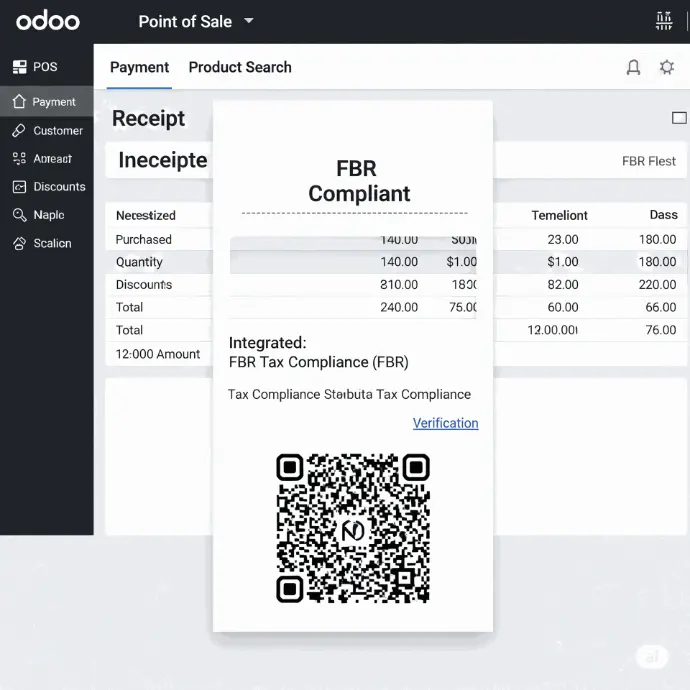This screenshot has height=690, width=690.
Task: Open the gear settings icon
Action: (x=667, y=67)
